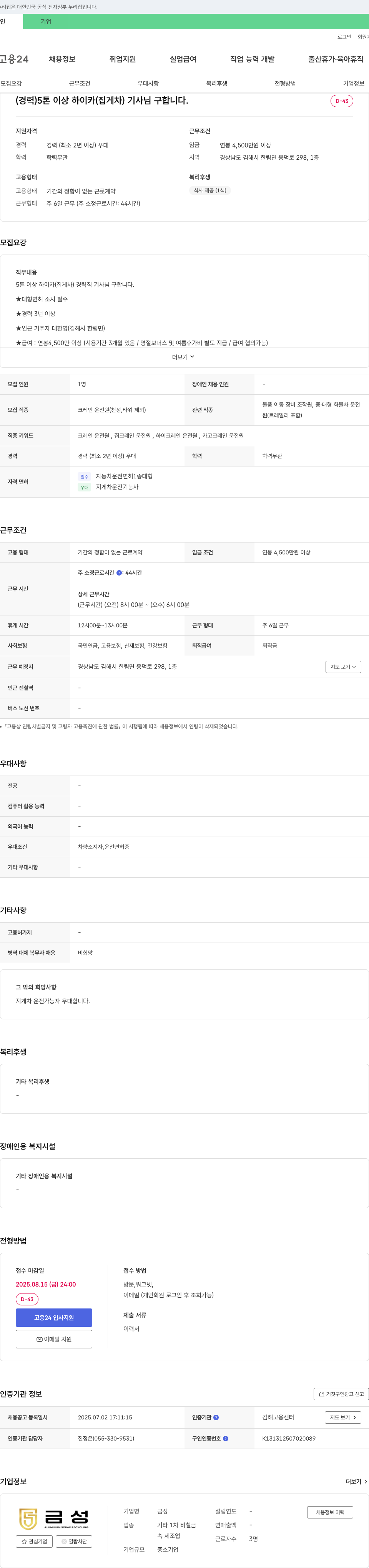Image resolution: width=369 pixels, height=1568 pixels.
Task: Click the 김해고용센터 text
Action: click(278, 1417)
